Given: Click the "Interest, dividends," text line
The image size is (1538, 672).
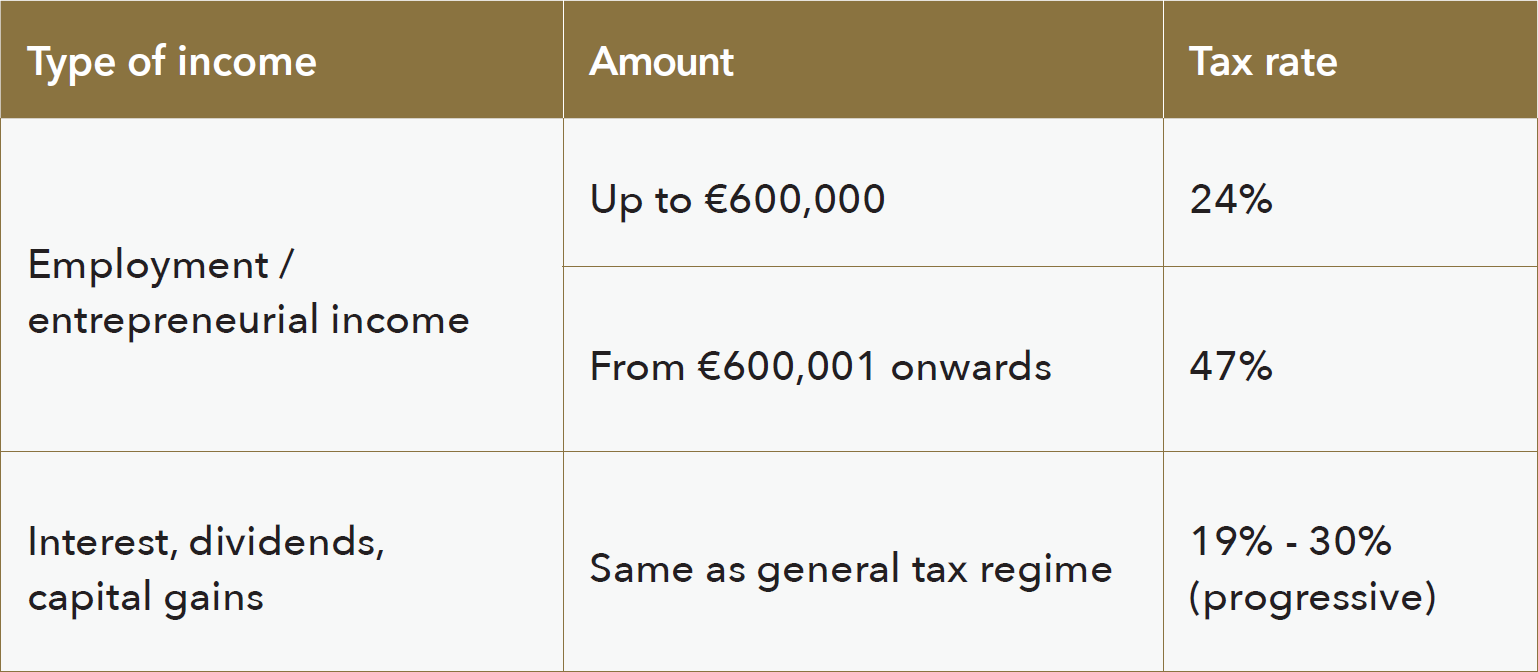Looking at the screenshot, I should [x=206, y=542].
